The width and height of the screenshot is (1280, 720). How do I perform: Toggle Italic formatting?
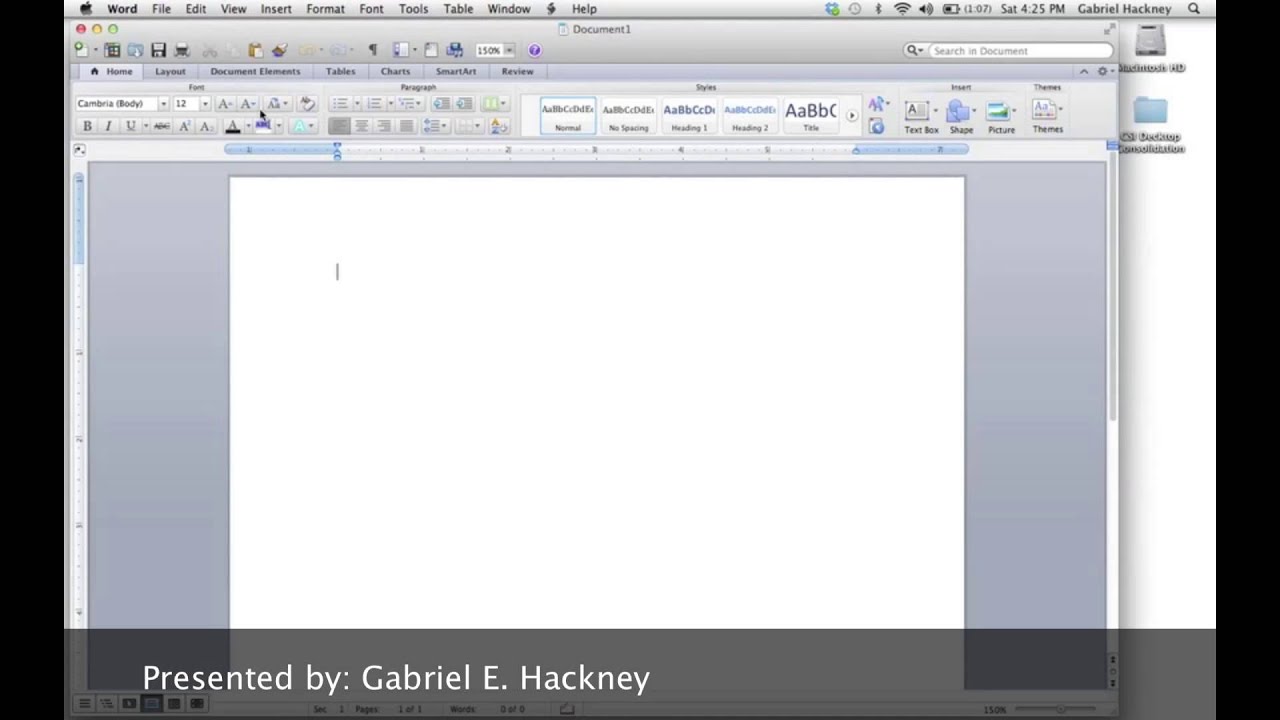pos(108,126)
